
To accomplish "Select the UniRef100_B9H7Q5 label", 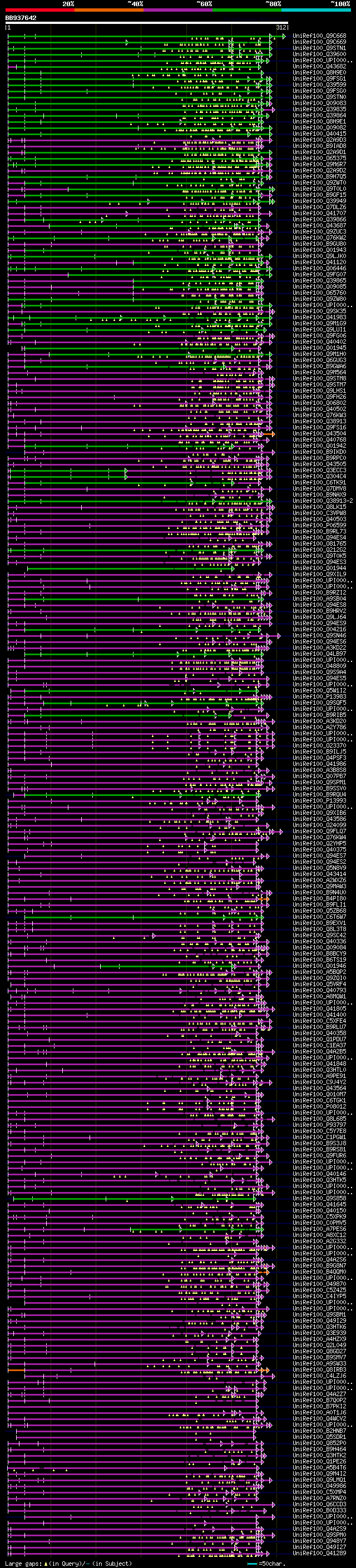I will (319, 176).
